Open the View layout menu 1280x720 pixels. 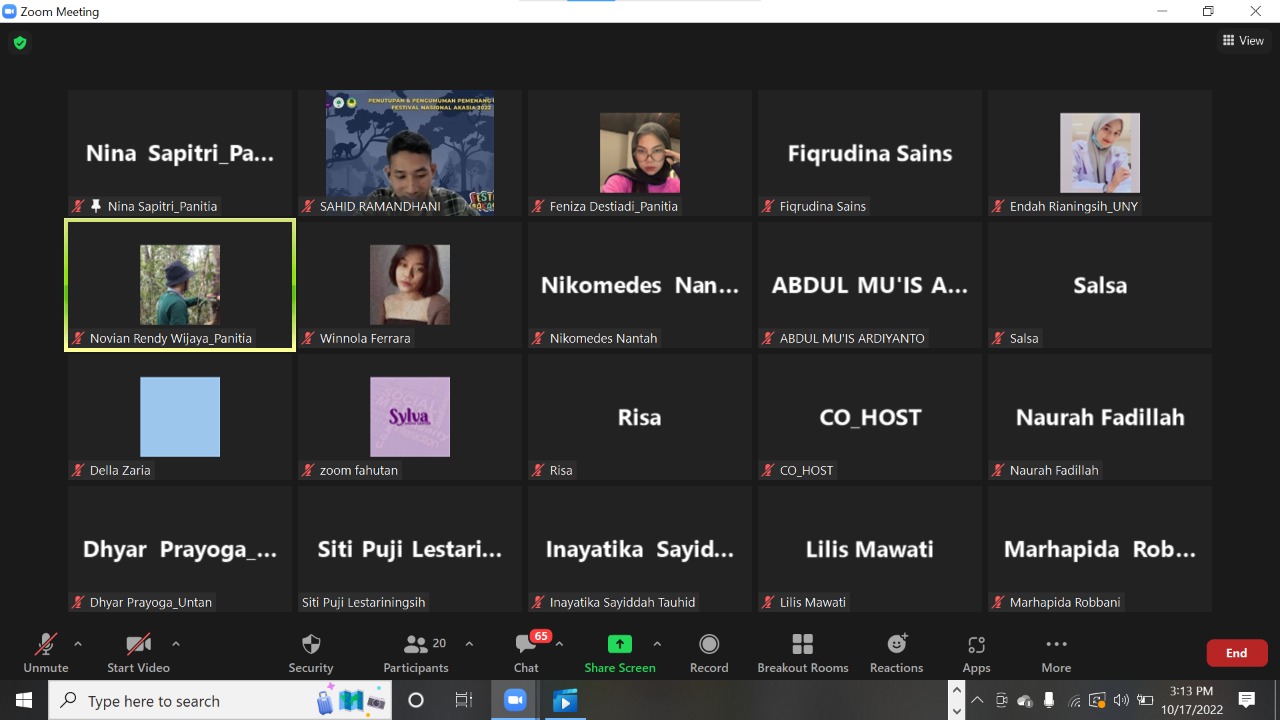pyautogui.click(x=1243, y=41)
